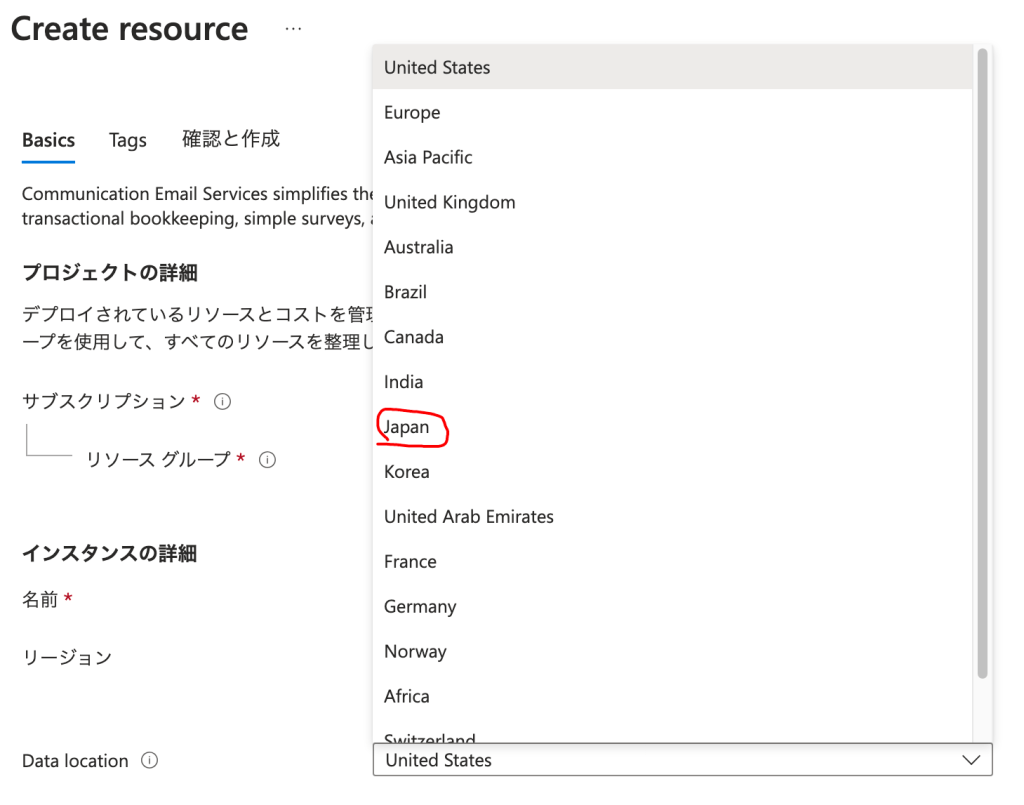This screenshot has height=805, width=1024.
Task: Click the info icon next to リソース グループ
Action: [x=267, y=460]
